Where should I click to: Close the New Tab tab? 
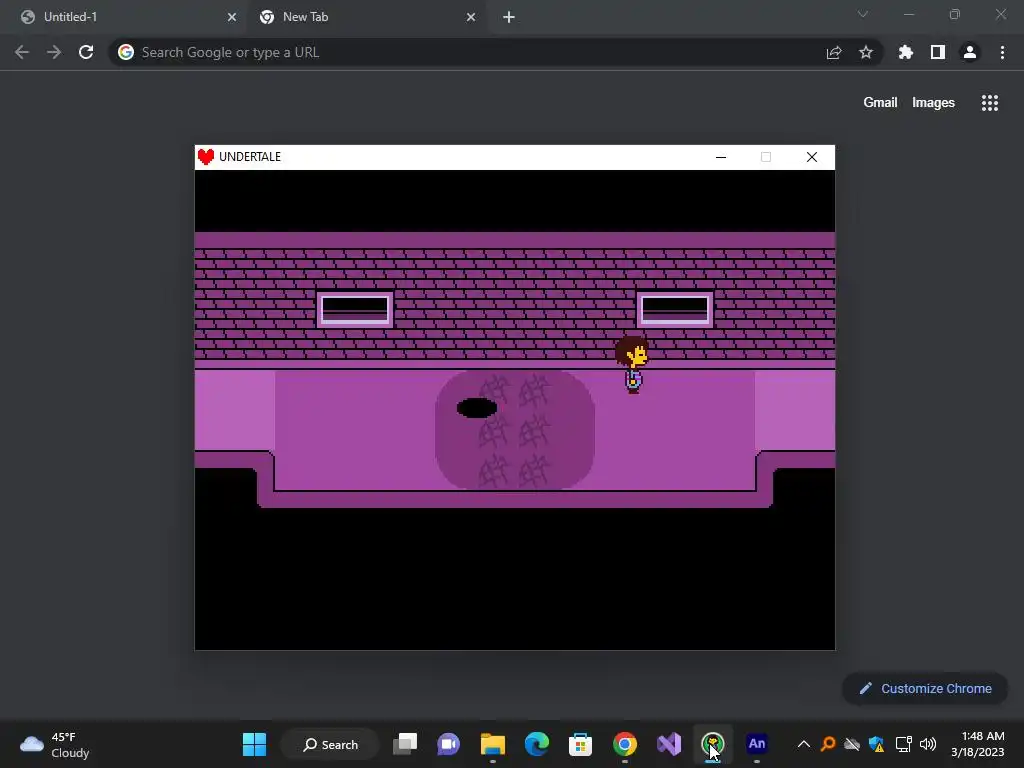[471, 17]
